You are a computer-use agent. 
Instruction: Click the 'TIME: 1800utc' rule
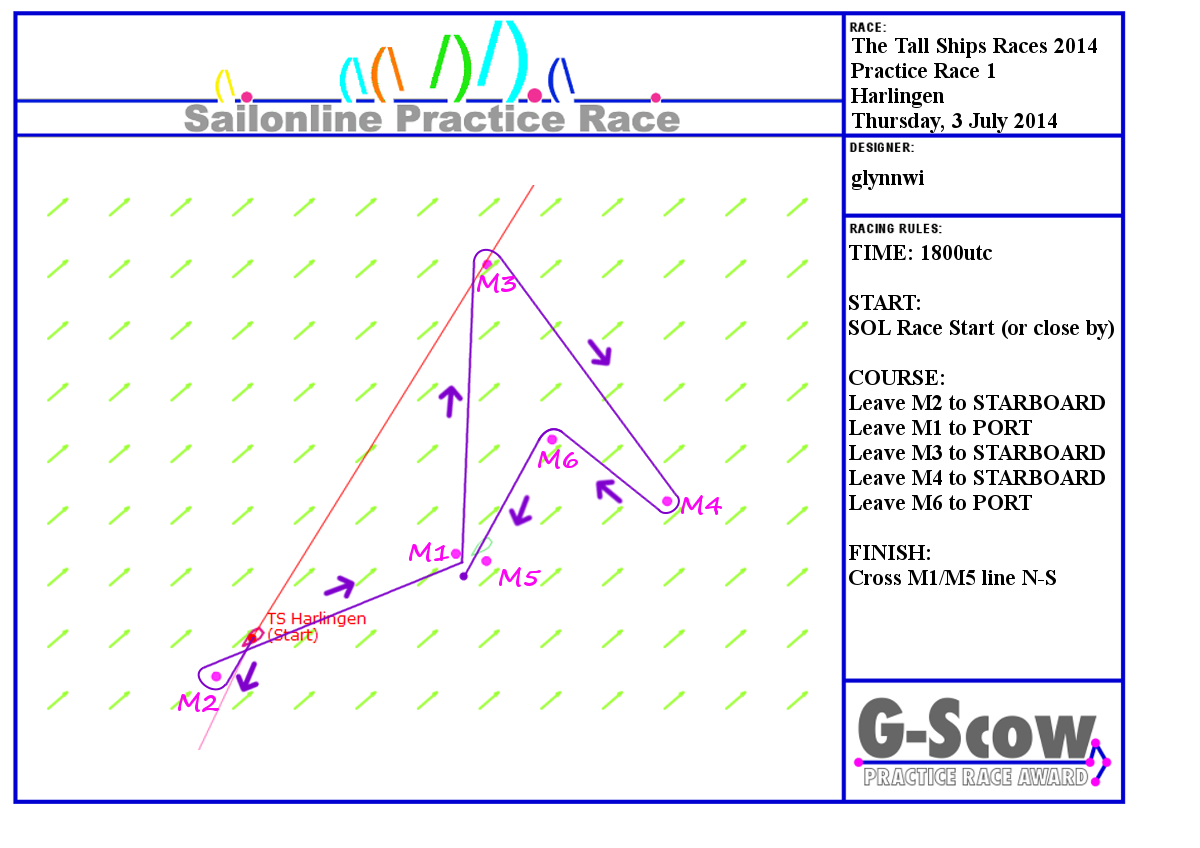(920, 253)
